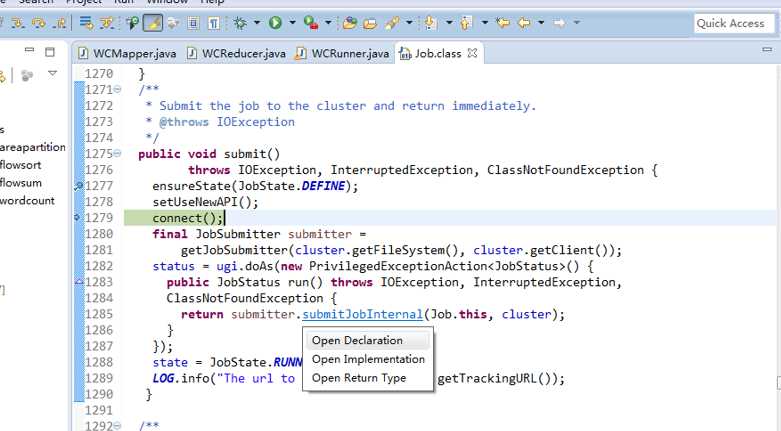Minimize the left package explorer panel

[x=29, y=50]
